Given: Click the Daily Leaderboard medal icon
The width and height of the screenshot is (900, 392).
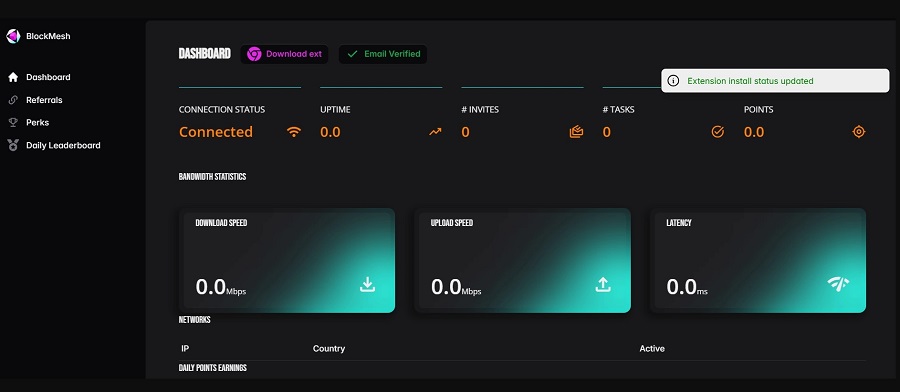Looking at the screenshot, I should tap(13, 145).
